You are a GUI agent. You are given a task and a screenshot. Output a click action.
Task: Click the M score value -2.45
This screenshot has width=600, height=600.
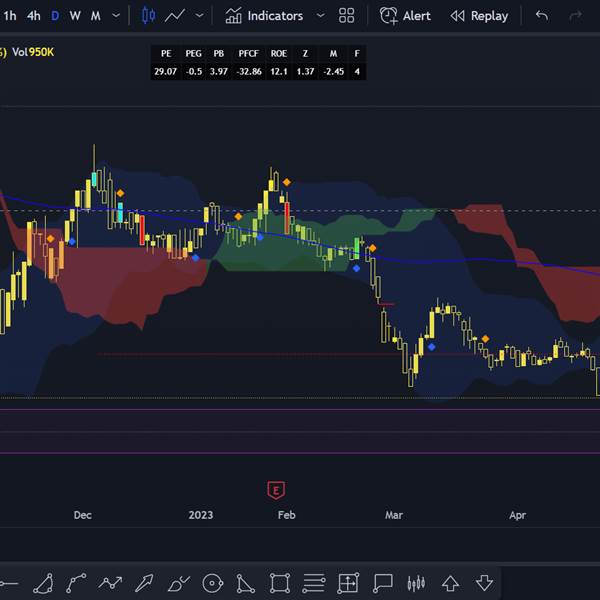click(x=333, y=72)
